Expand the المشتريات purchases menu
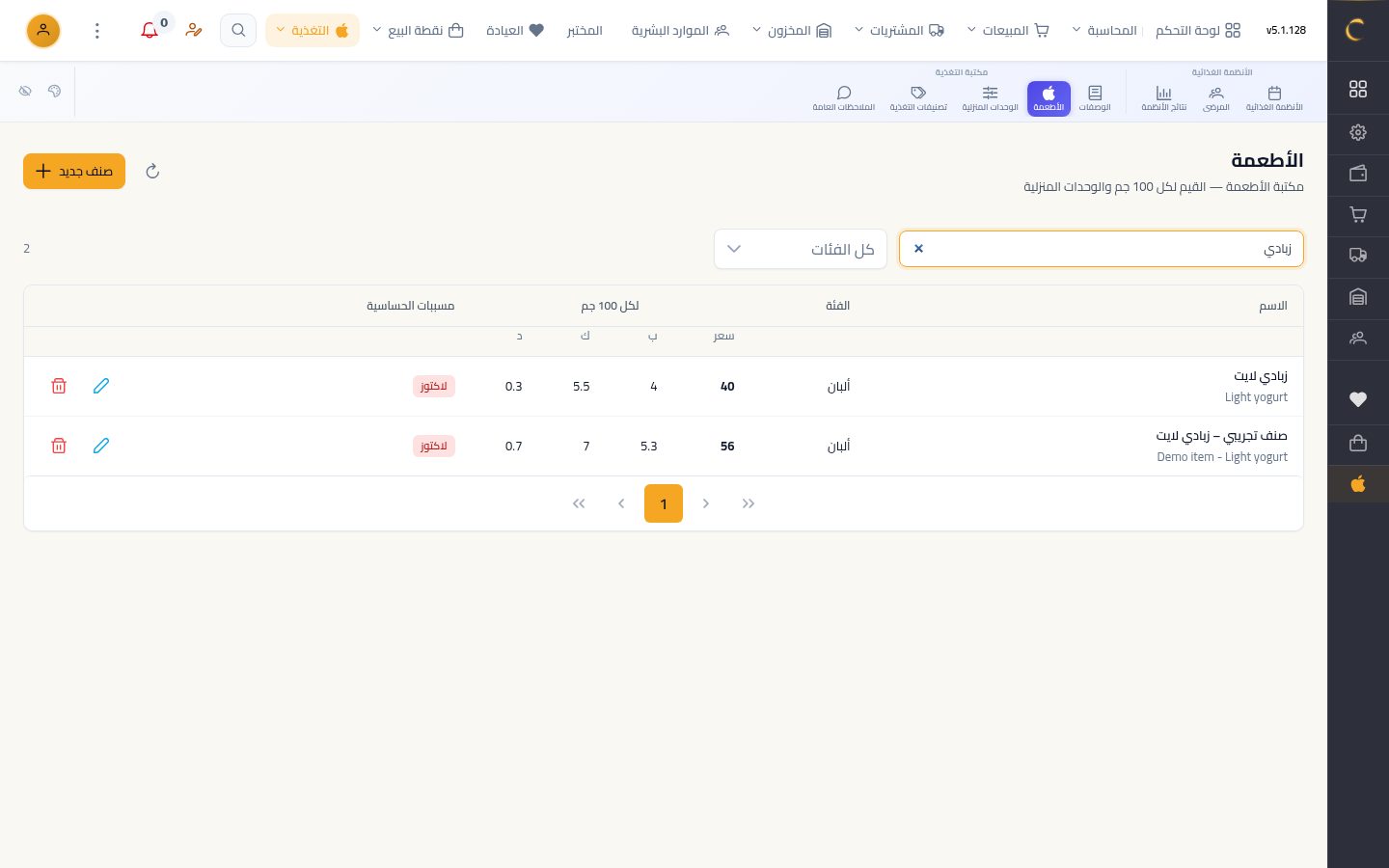This screenshot has height=868, width=1389. coord(899,31)
